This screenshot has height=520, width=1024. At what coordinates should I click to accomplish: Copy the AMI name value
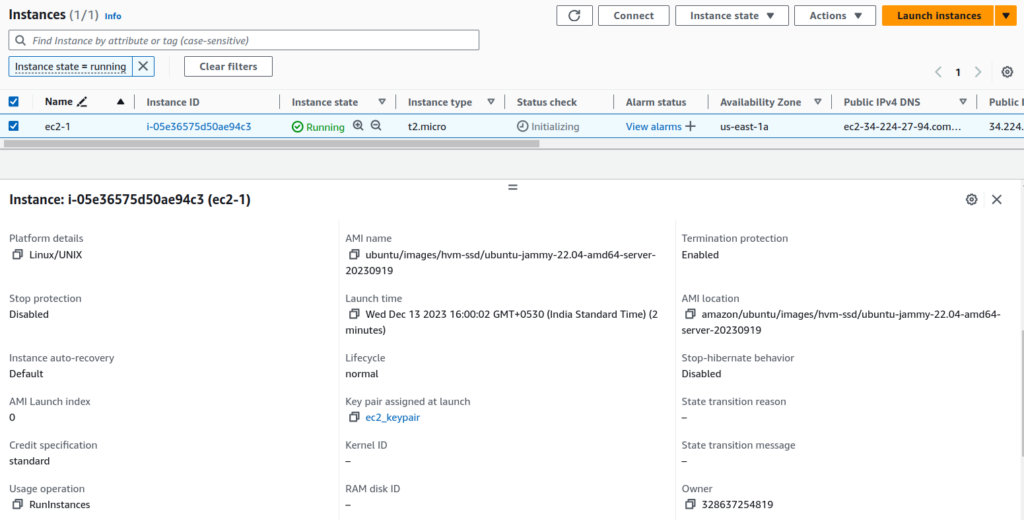[x=354, y=255]
